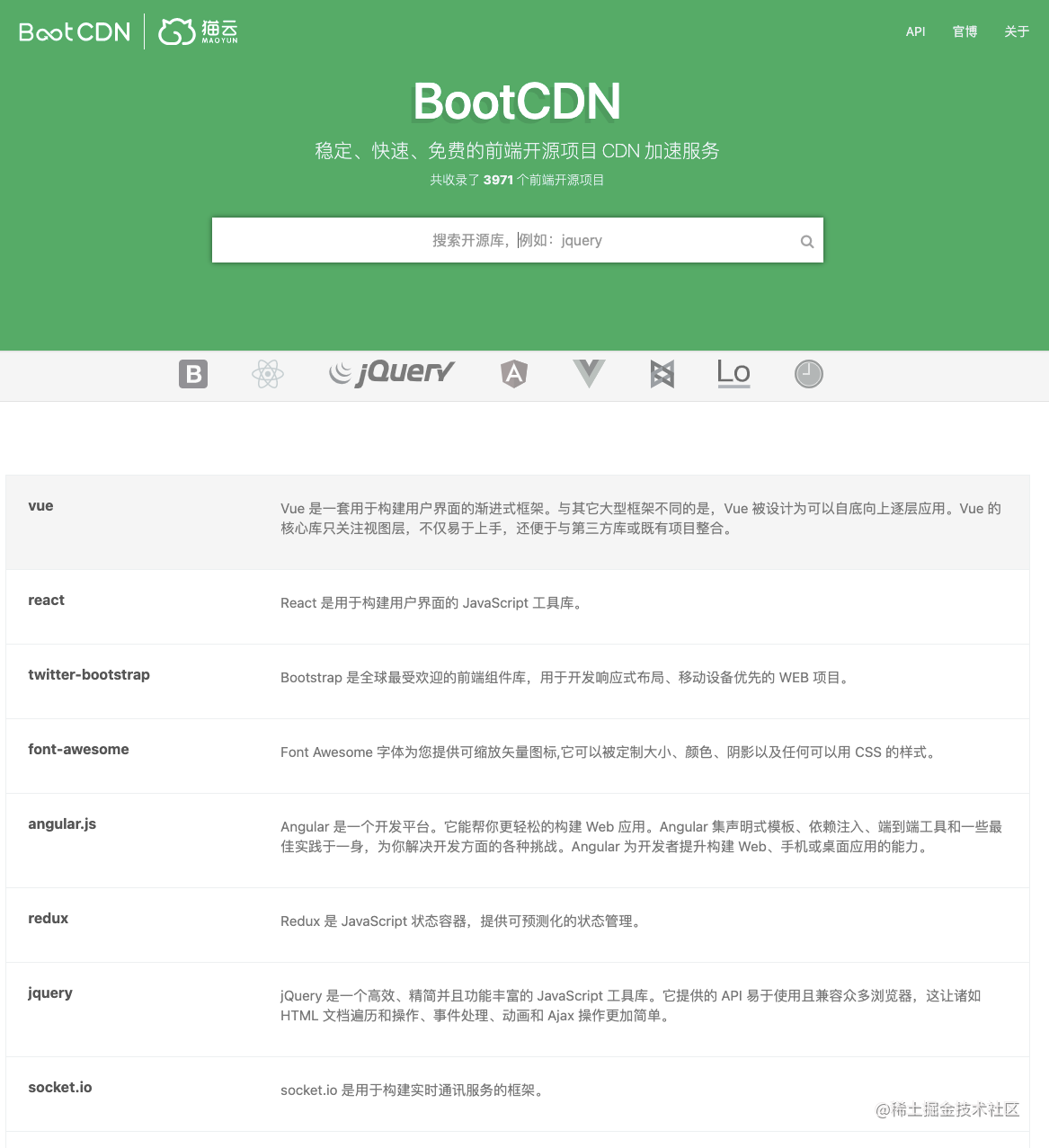The width and height of the screenshot is (1049, 1148).
Task: Open the twitter-bootstrap library row
Action: coord(518,681)
